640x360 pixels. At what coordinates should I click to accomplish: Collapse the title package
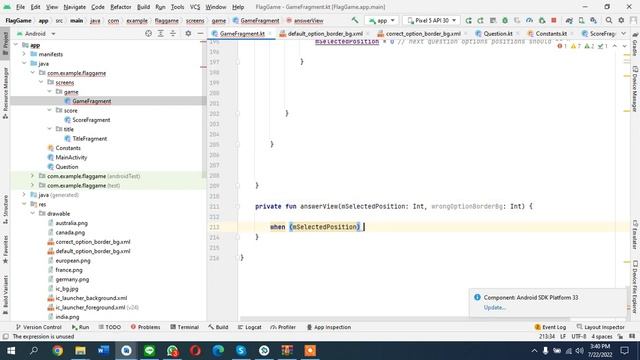49,129
